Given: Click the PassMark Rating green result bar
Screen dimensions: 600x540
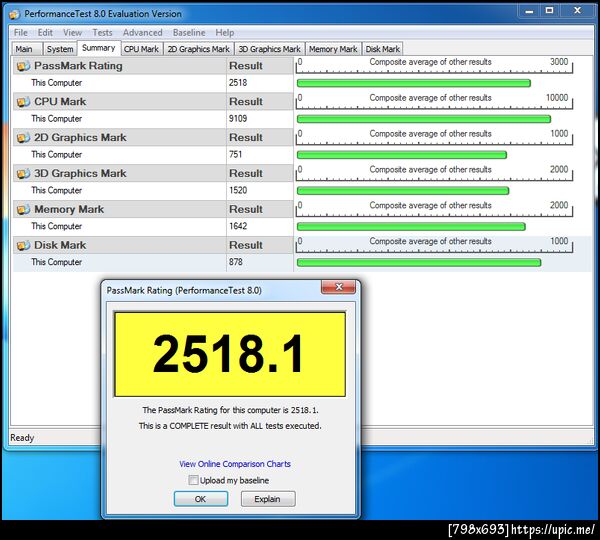Looking at the screenshot, I should [414, 83].
